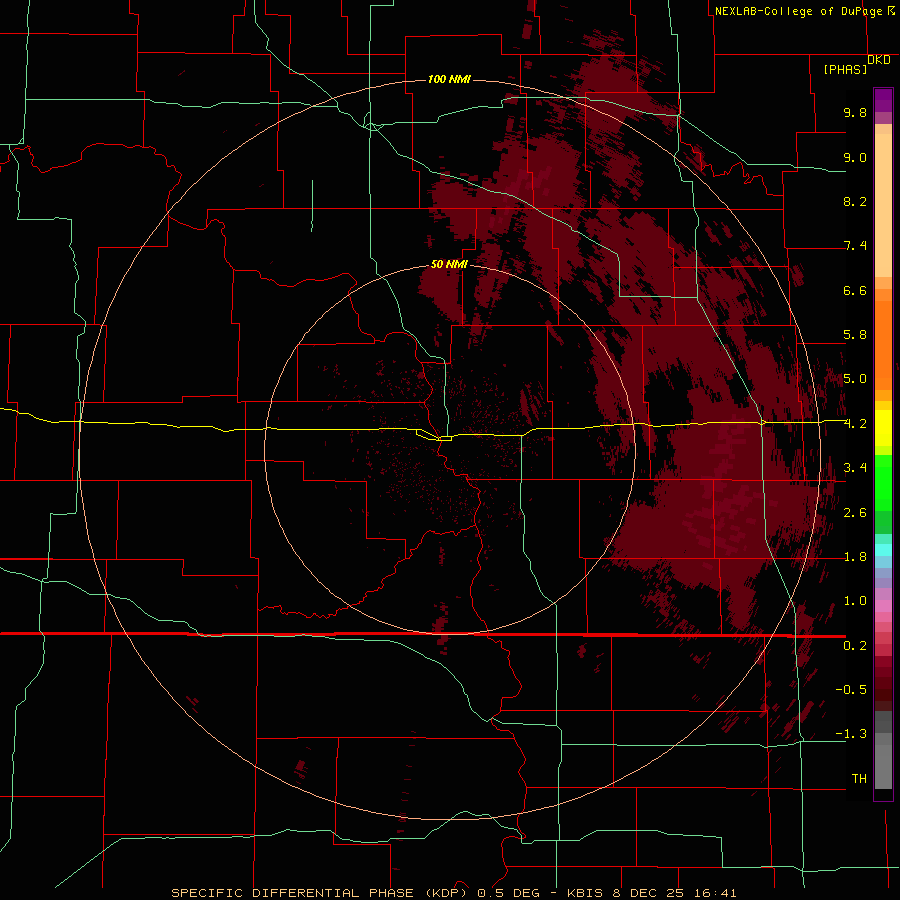900x900 pixels.
Task: Click the 7.4 scale value
Action: (x=855, y=246)
